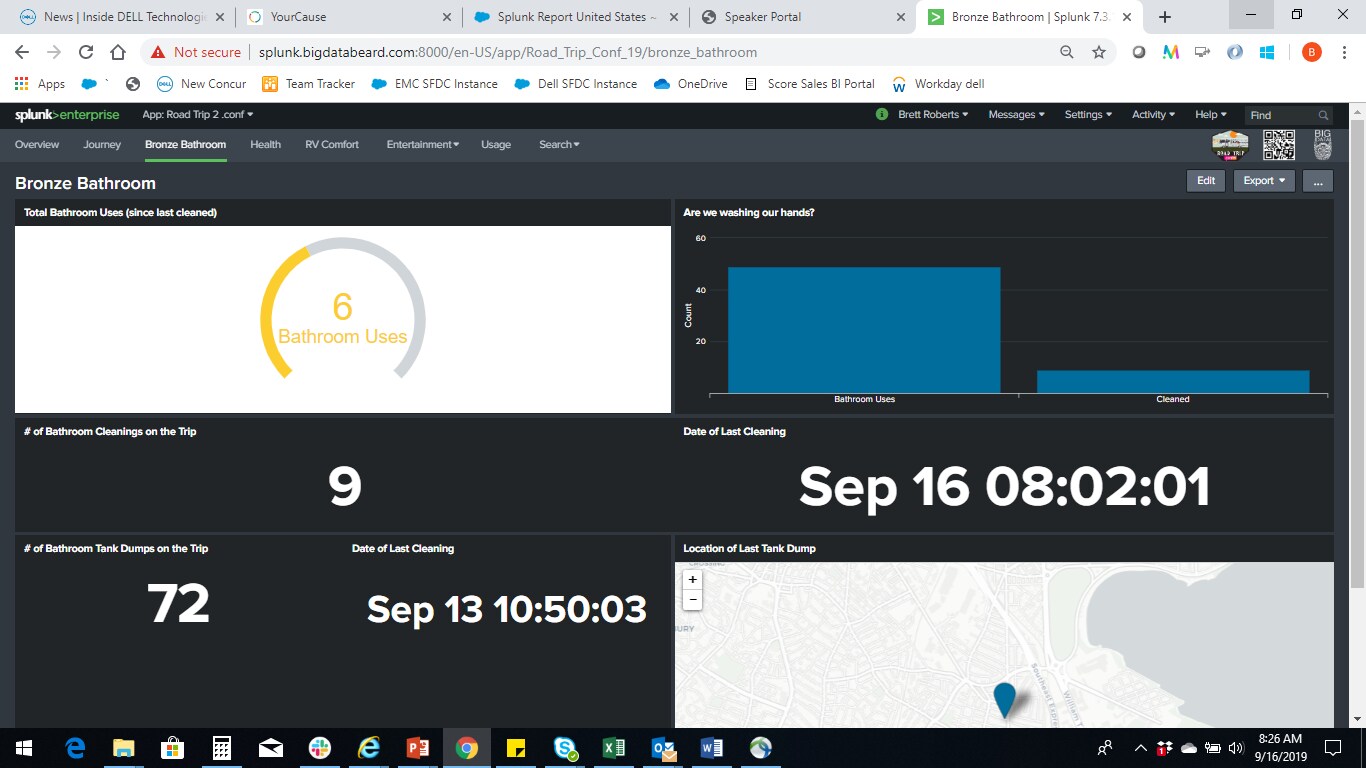The height and width of the screenshot is (768, 1366).
Task: Open the EMC SFDC Instance bookmark
Action: [434, 84]
